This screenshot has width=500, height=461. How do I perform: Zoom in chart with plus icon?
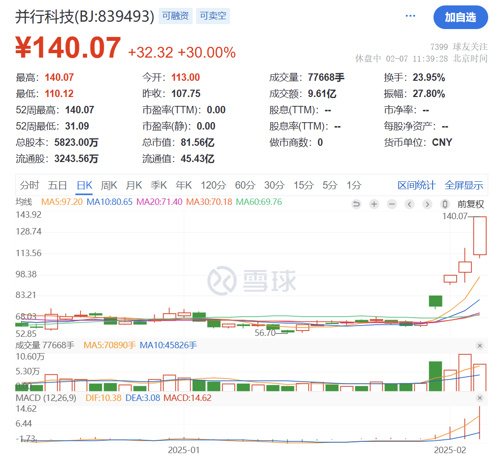click(374, 204)
